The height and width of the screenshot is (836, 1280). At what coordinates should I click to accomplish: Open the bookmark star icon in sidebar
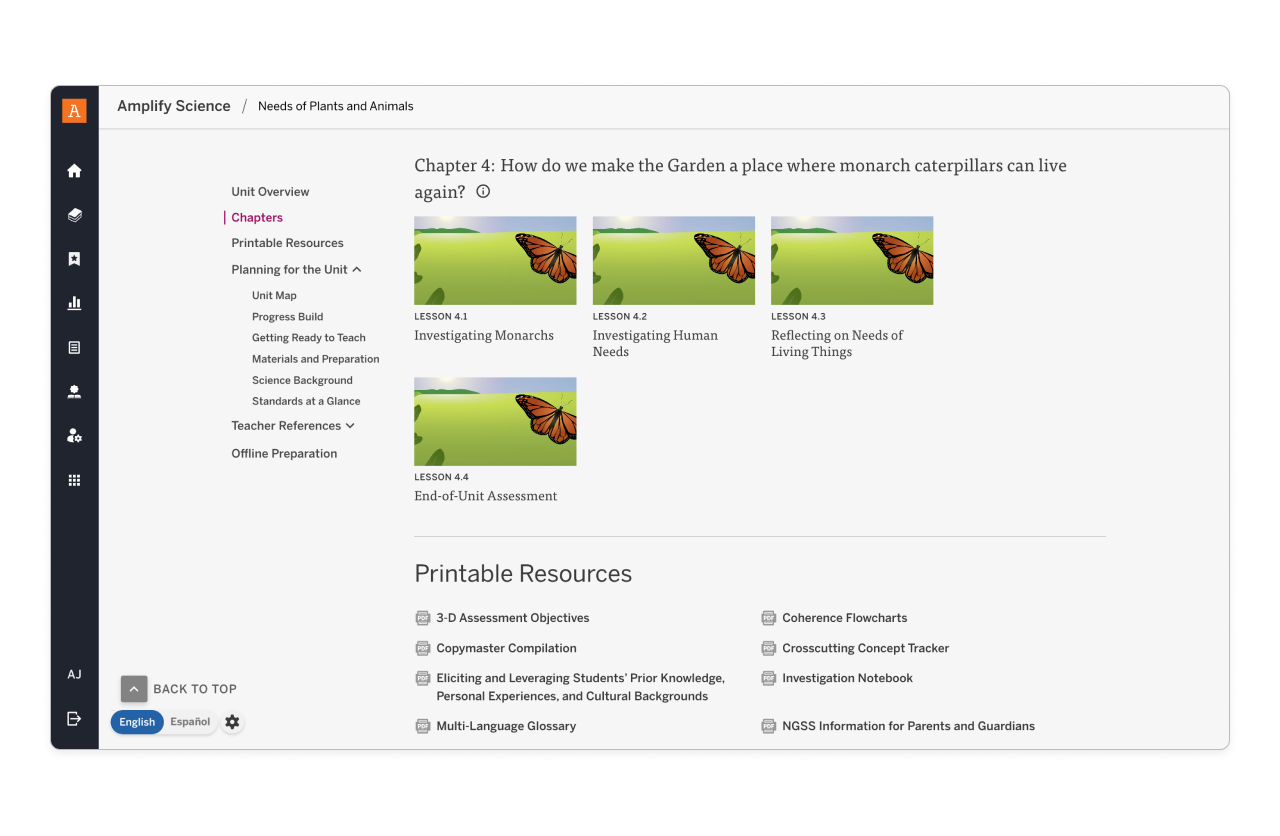[74, 259]
